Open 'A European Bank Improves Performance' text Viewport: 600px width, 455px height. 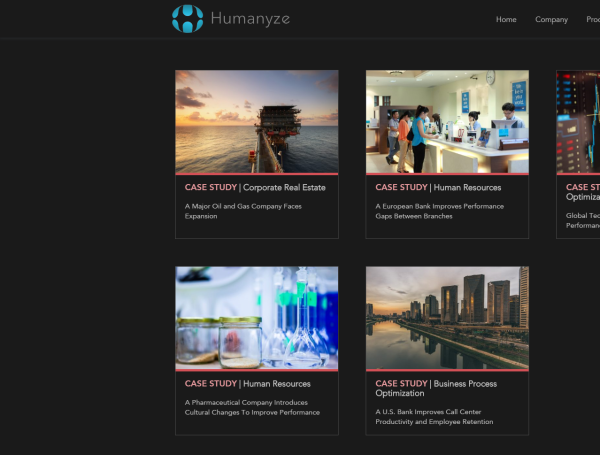tap(439, 211)
